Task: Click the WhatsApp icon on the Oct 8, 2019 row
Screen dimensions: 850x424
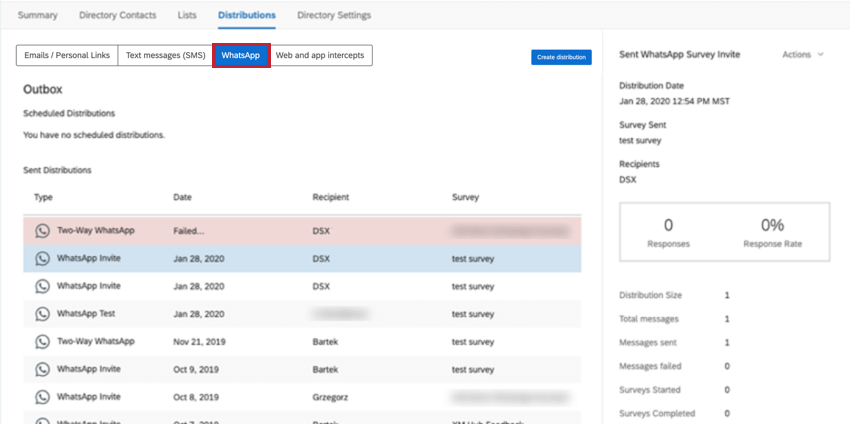Action: pos(42,397)
